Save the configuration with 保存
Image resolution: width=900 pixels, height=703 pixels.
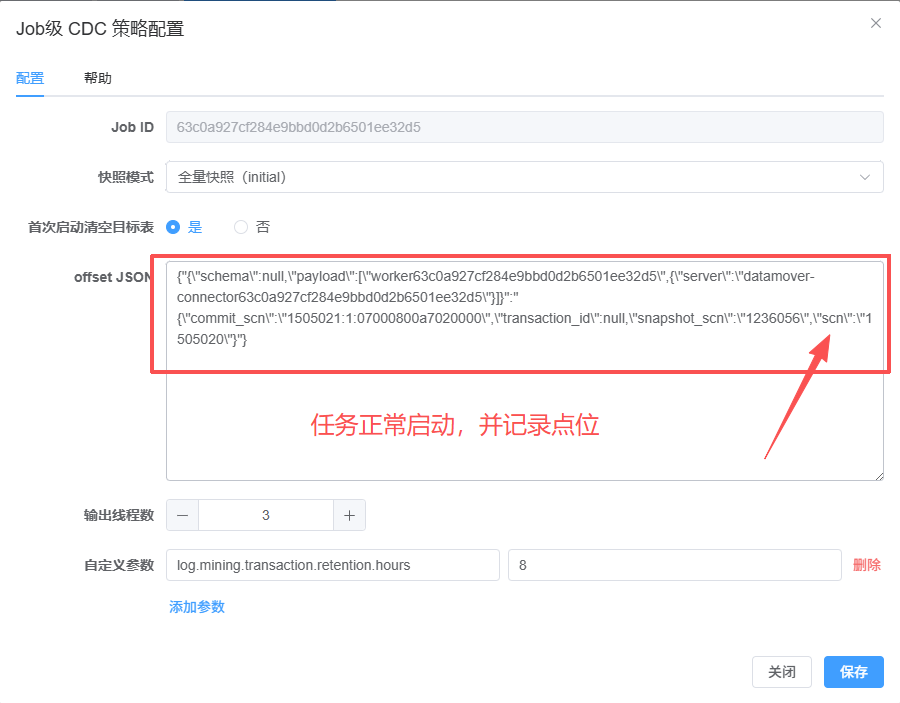[854, 672]
